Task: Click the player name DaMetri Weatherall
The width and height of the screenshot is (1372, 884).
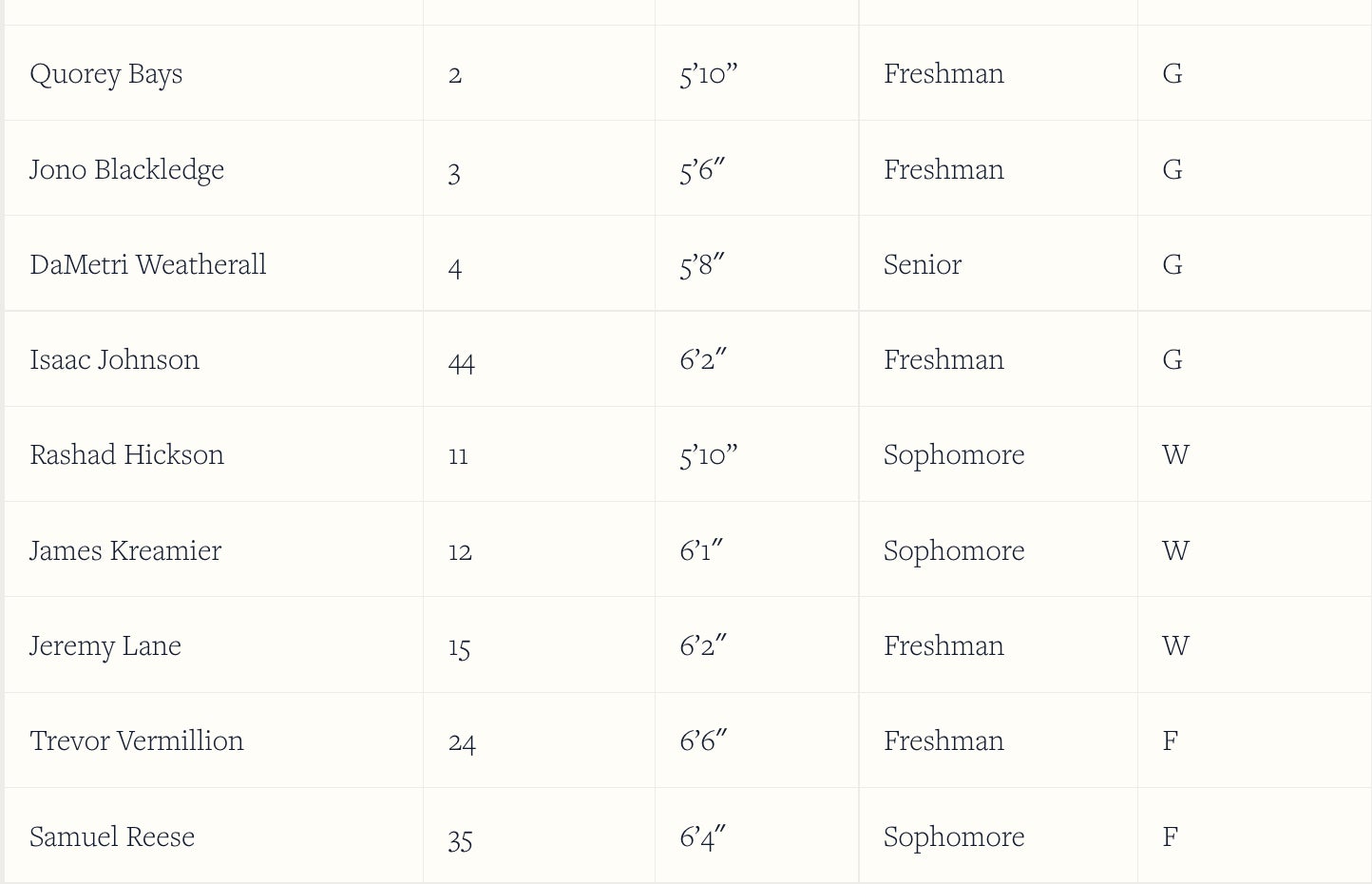Action: (147, 264)
